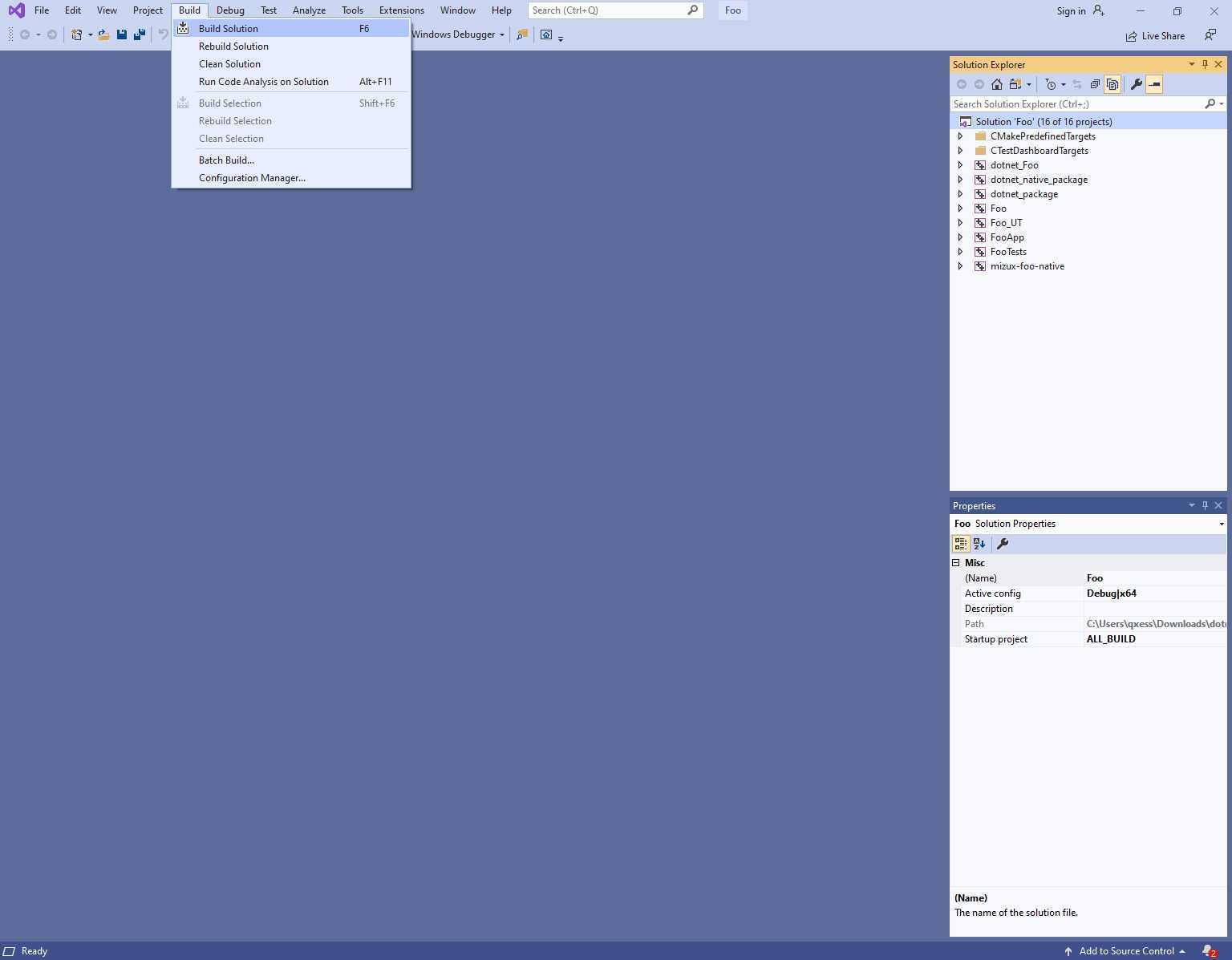The width and height of the screenshot is (1232, 960).
Task: Close the Solution Explorer panel
Action: (1218, 64)
